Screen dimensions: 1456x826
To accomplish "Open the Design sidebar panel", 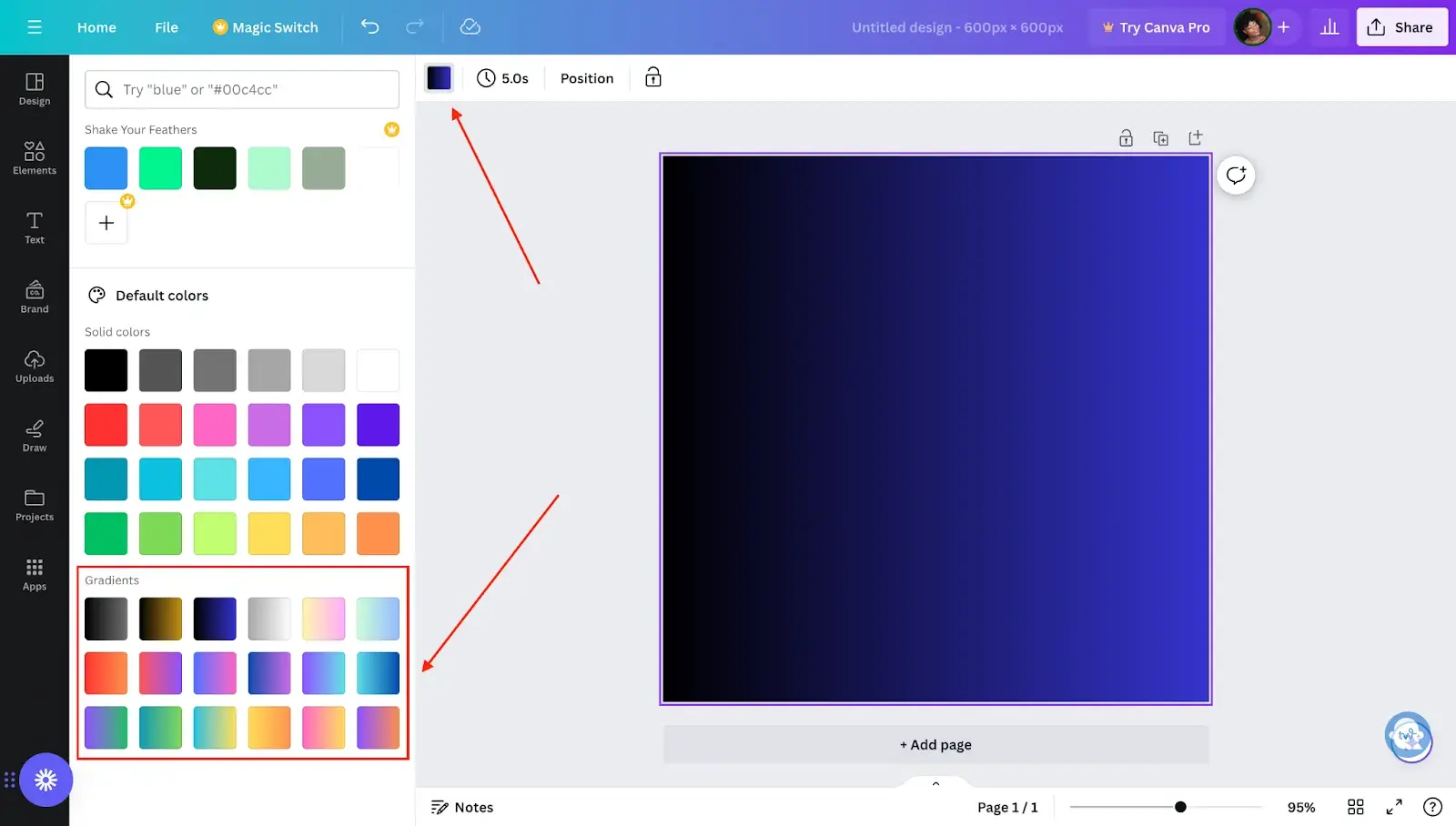I will click(35, 89).
